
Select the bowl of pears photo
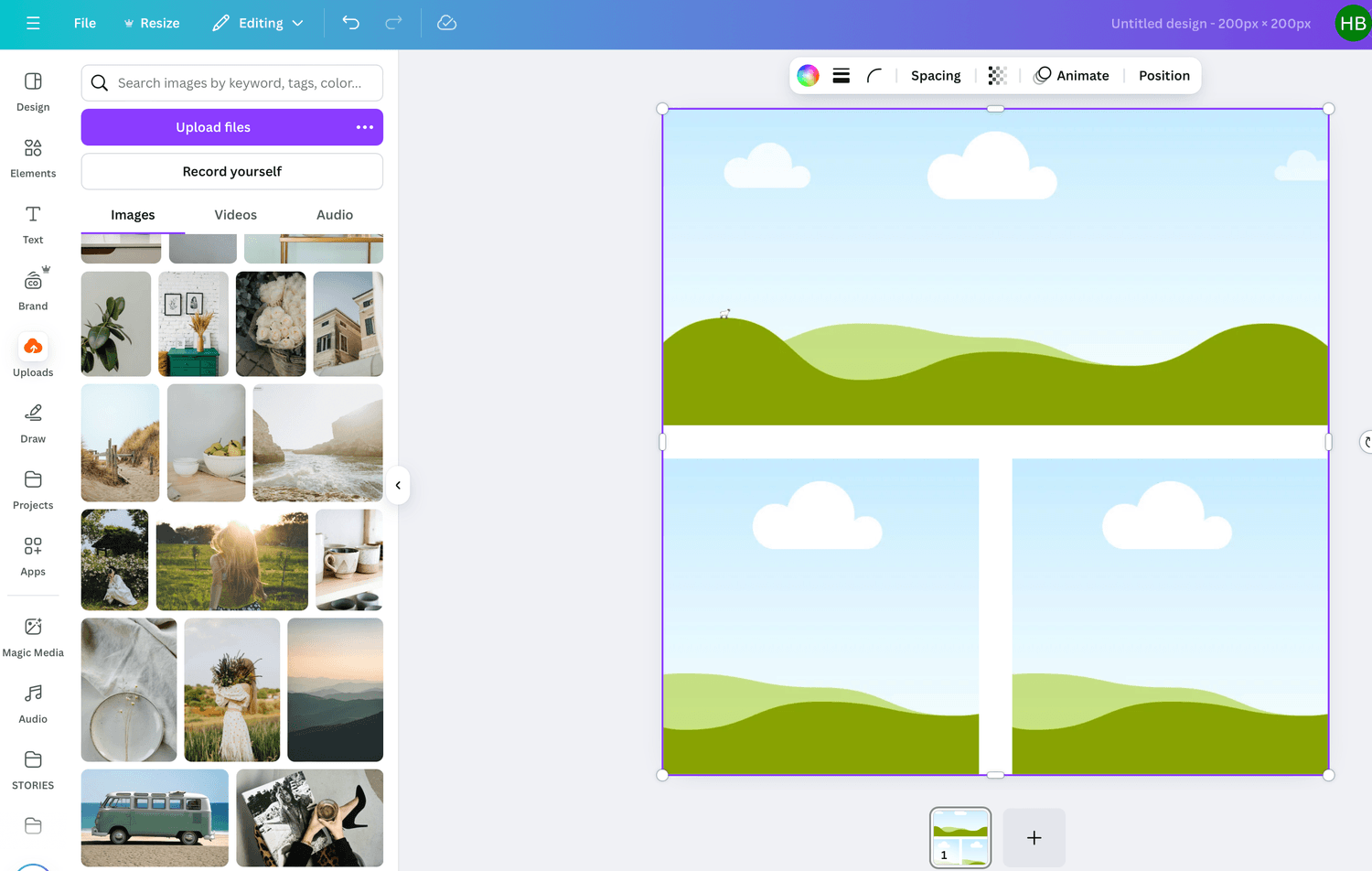pyautogui.click(x=207, y=443)
